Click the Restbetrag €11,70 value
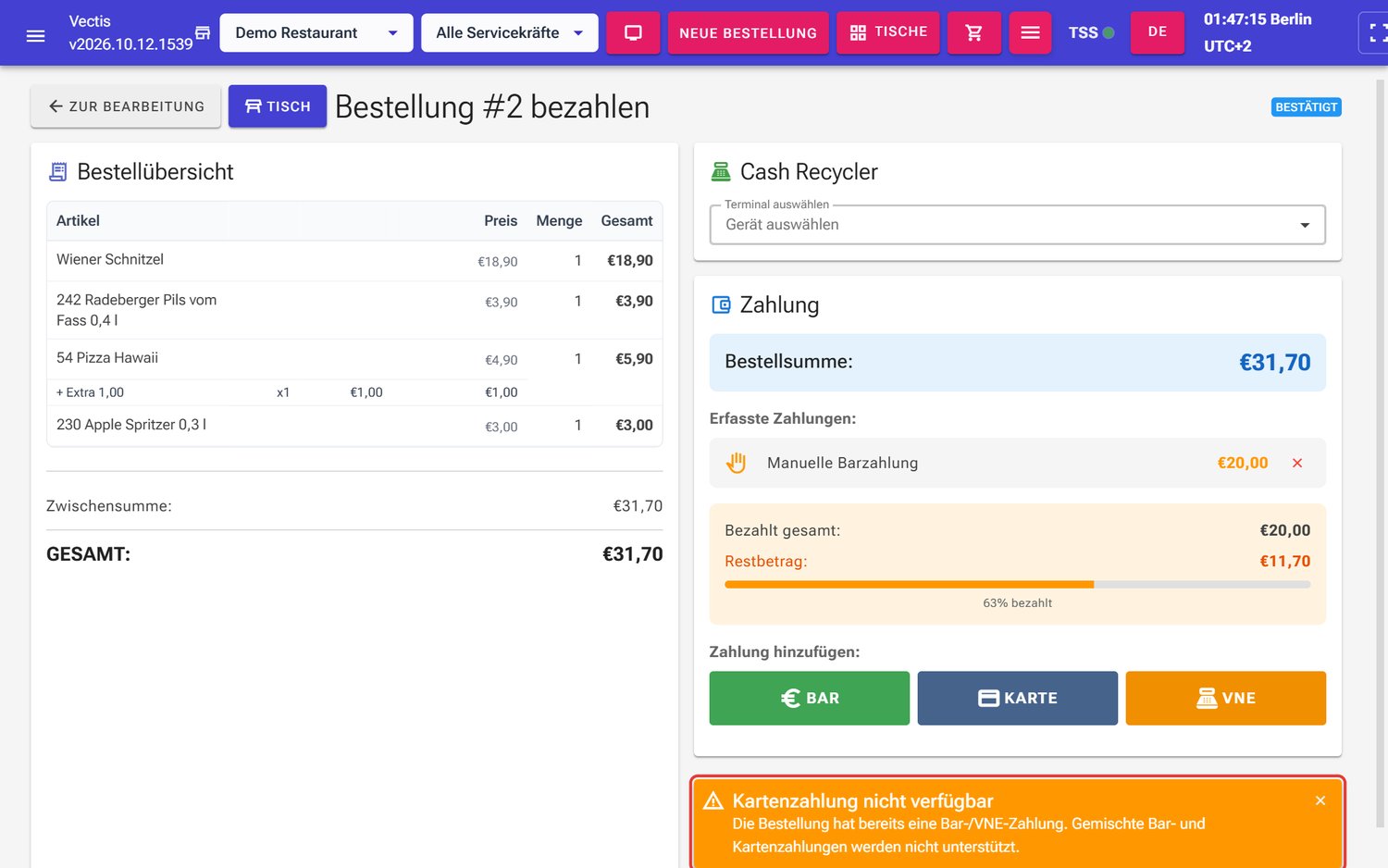The image size is (1388, 868). [x=1285, y=561]
